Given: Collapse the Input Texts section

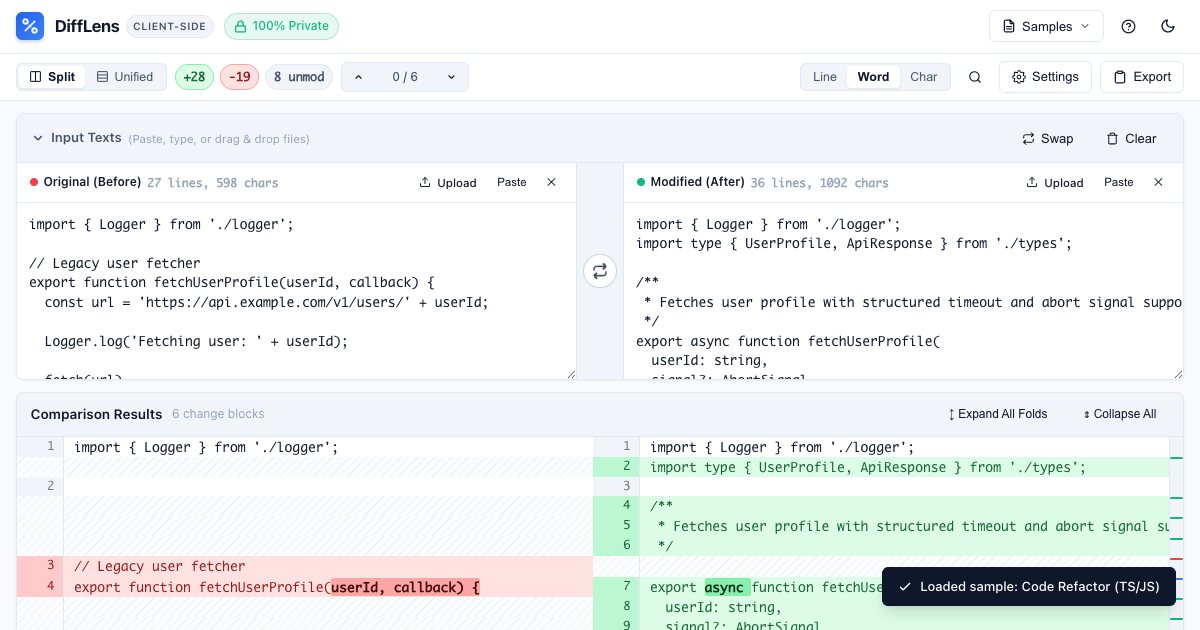Looking at the screenshot, I should [38, 138].
